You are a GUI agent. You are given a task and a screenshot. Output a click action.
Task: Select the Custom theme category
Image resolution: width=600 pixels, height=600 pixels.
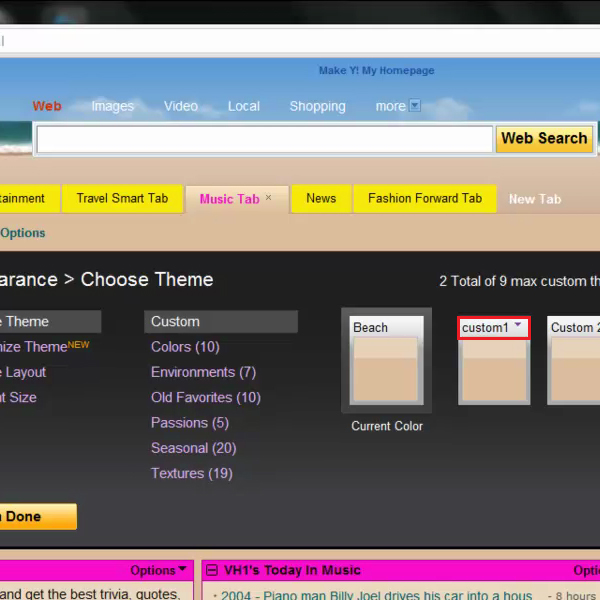221,321
